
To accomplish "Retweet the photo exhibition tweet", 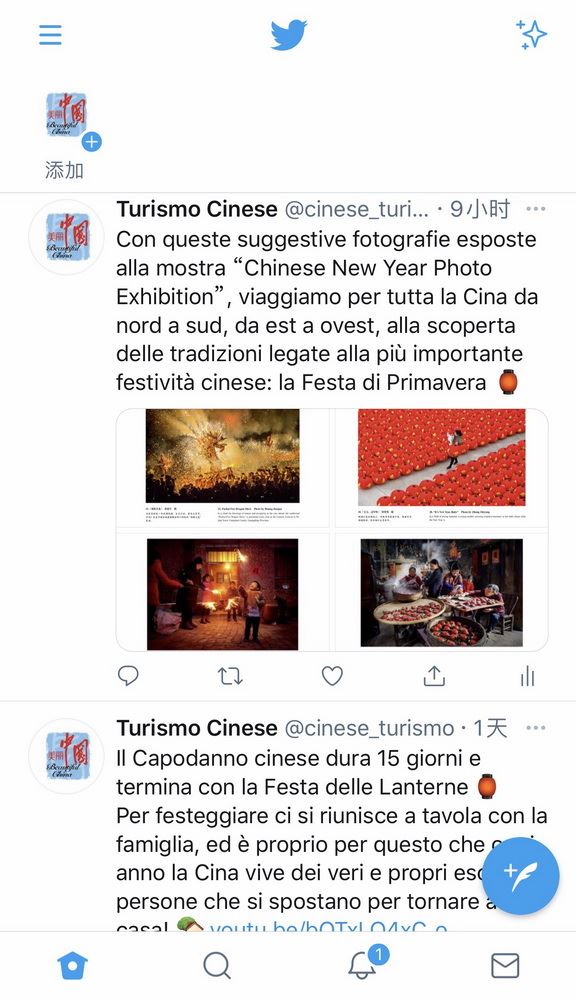I will coord(230,675).
